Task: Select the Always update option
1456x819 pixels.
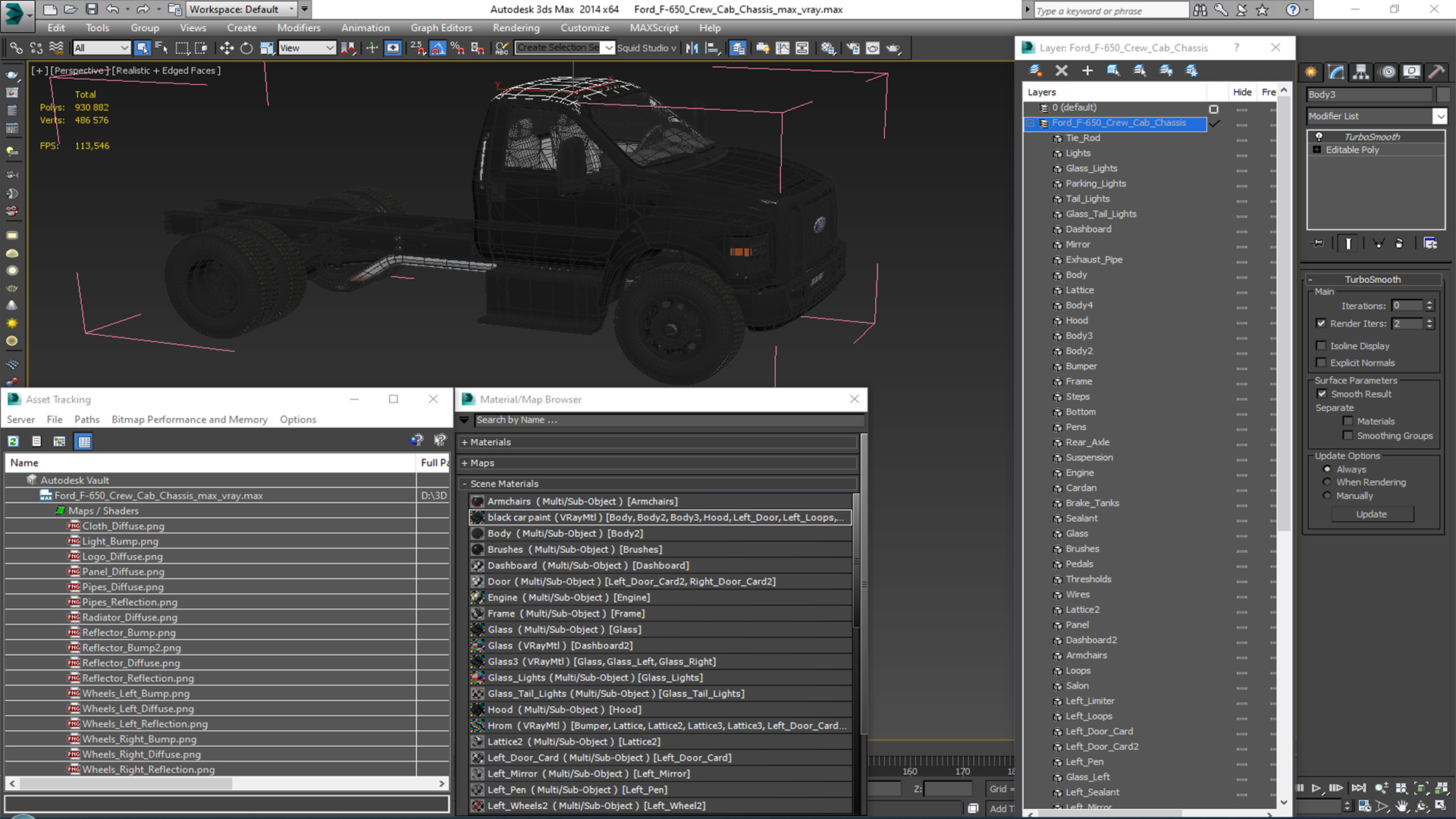Action: pyautogui.click(x=1327, y=469)
